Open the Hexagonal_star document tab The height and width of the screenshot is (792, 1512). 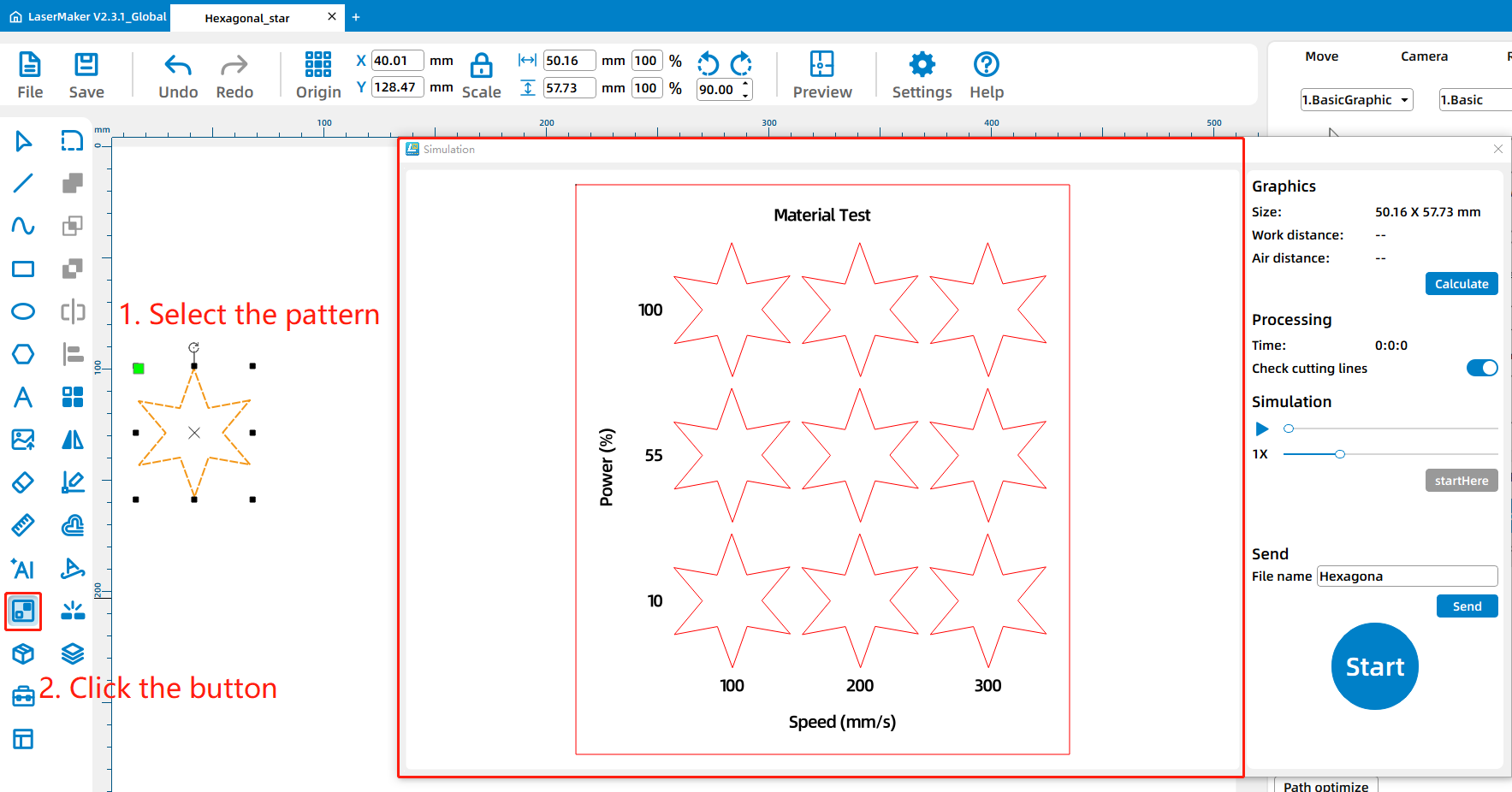[x=247, y=18]
